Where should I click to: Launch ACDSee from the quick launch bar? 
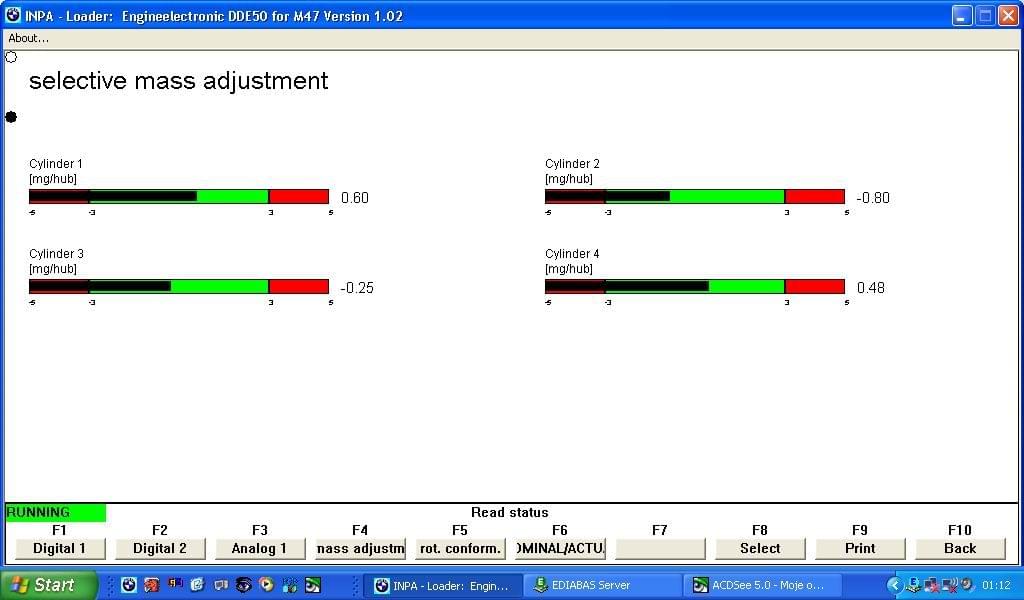[x=313, y=585]
